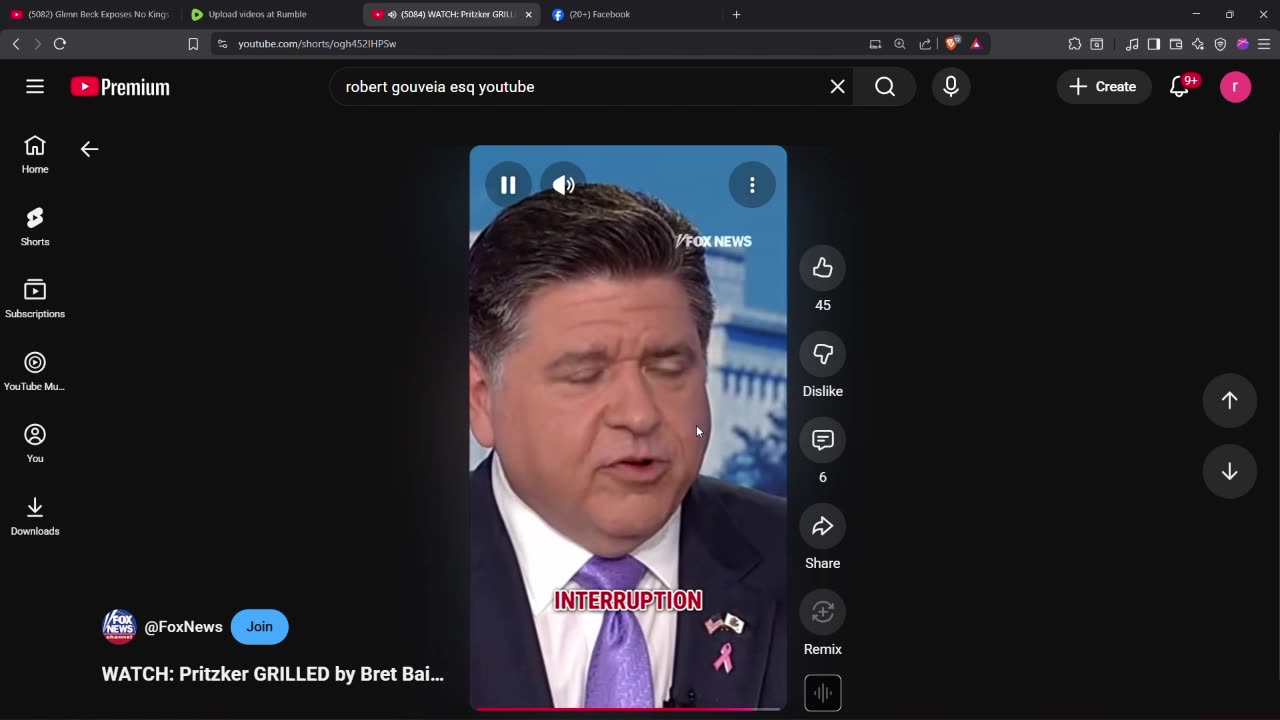
Task: Open YouTube Music in the sidebar
Action: (35, 372)
